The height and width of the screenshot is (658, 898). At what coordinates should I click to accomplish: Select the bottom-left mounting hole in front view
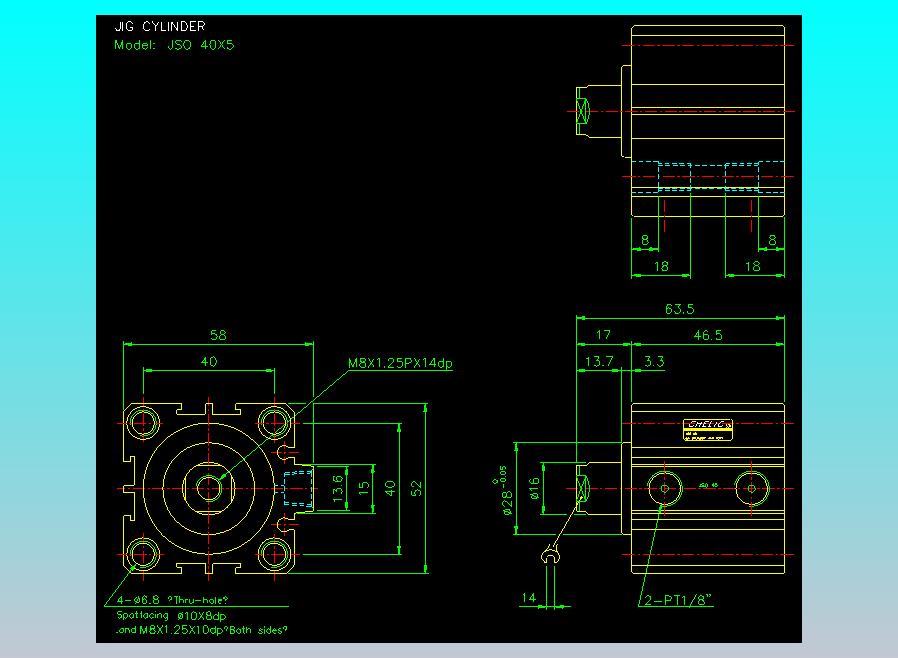click(143, 554)
